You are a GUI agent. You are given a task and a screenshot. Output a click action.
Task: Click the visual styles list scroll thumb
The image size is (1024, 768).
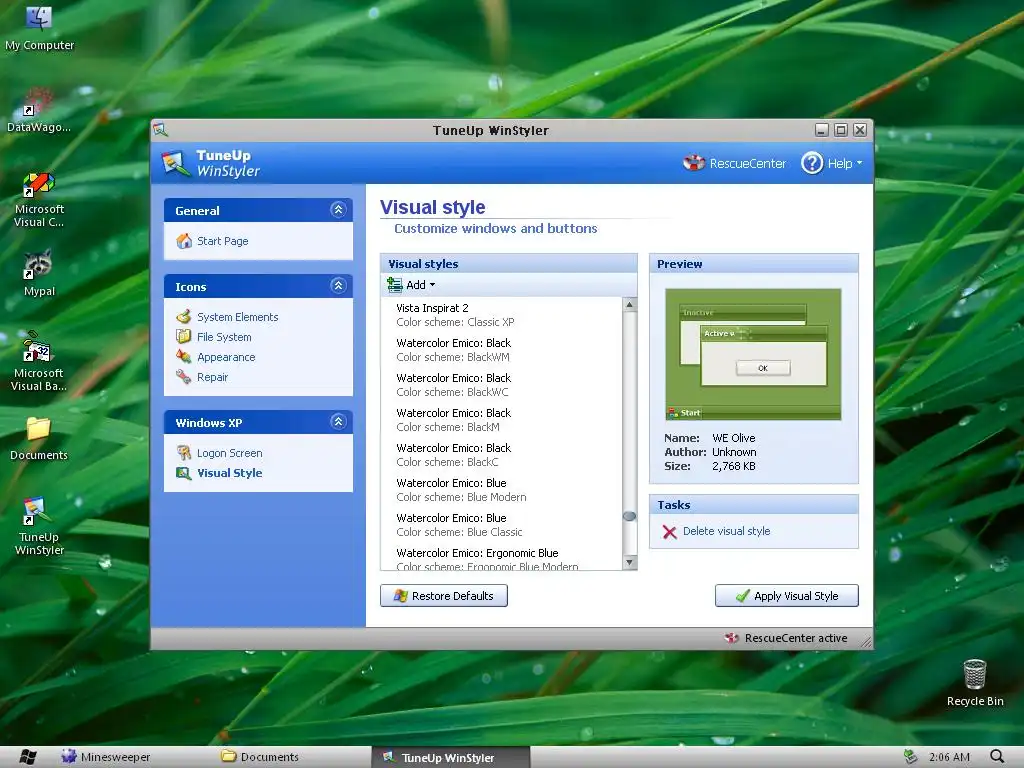630,516
